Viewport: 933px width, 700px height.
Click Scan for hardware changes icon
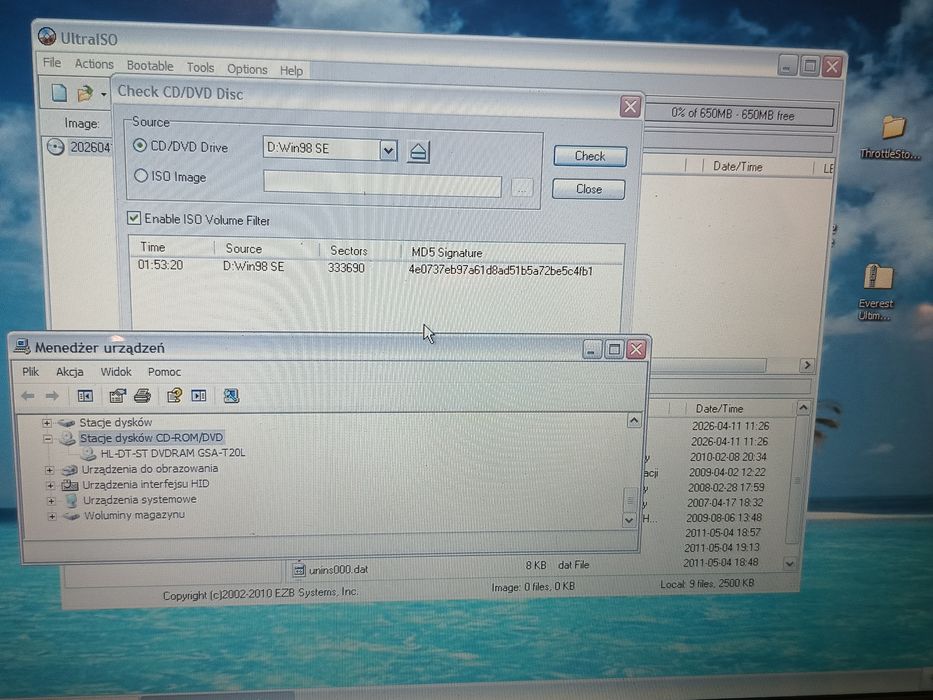point(231,396)
